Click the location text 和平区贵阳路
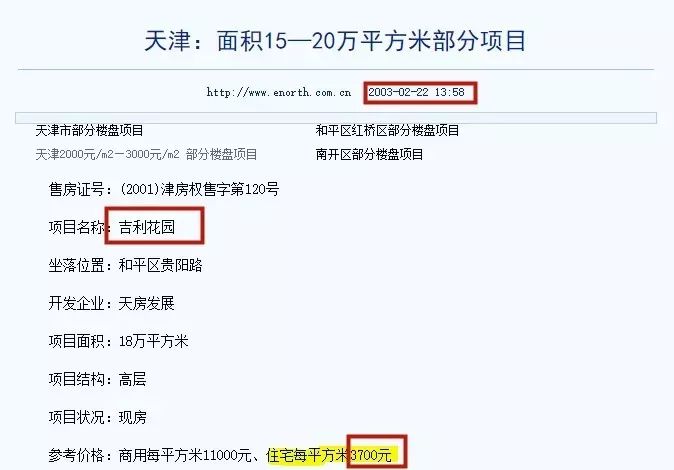The width and height of the screenshot is (674, 470). pyautogui.click(x=160, y=265)
